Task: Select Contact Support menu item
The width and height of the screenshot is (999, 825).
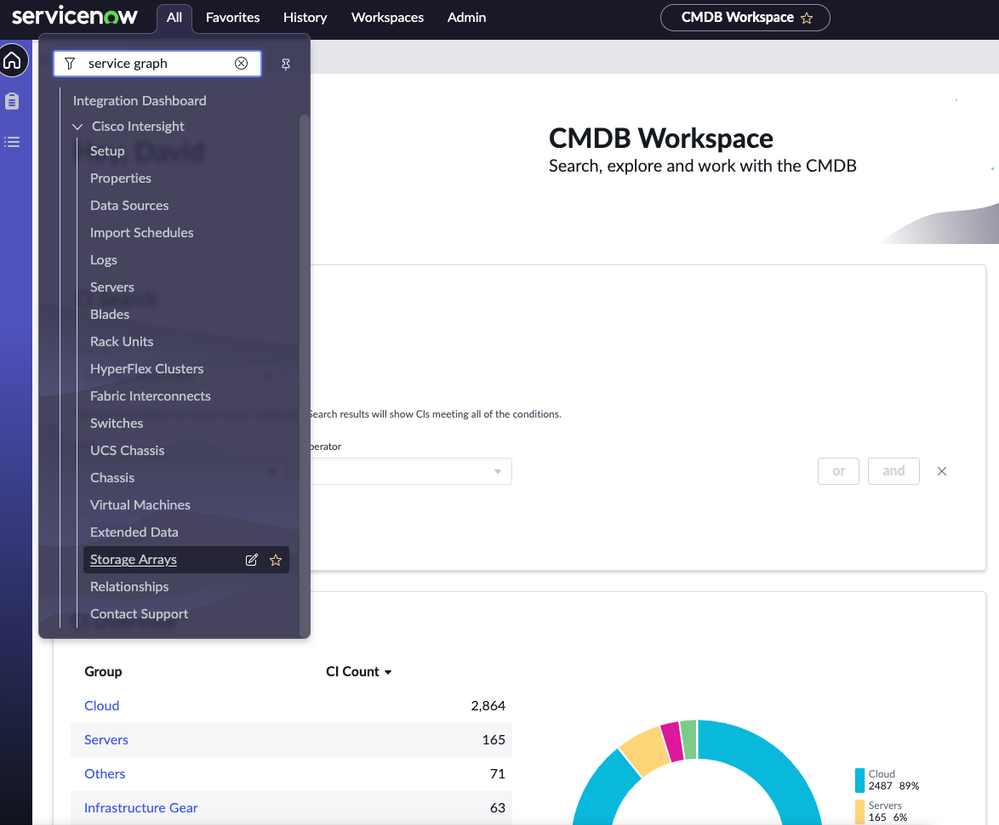Action: (139, 614)
